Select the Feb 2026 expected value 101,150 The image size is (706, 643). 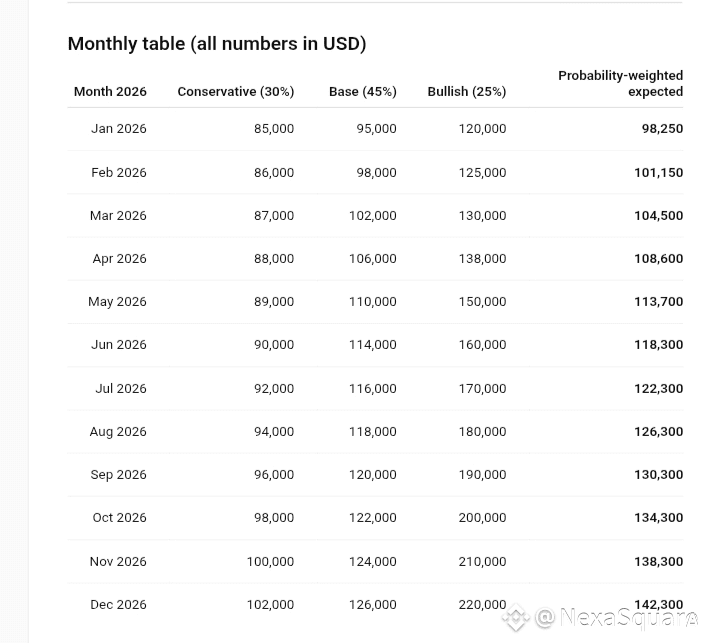(x=658, y=172)
